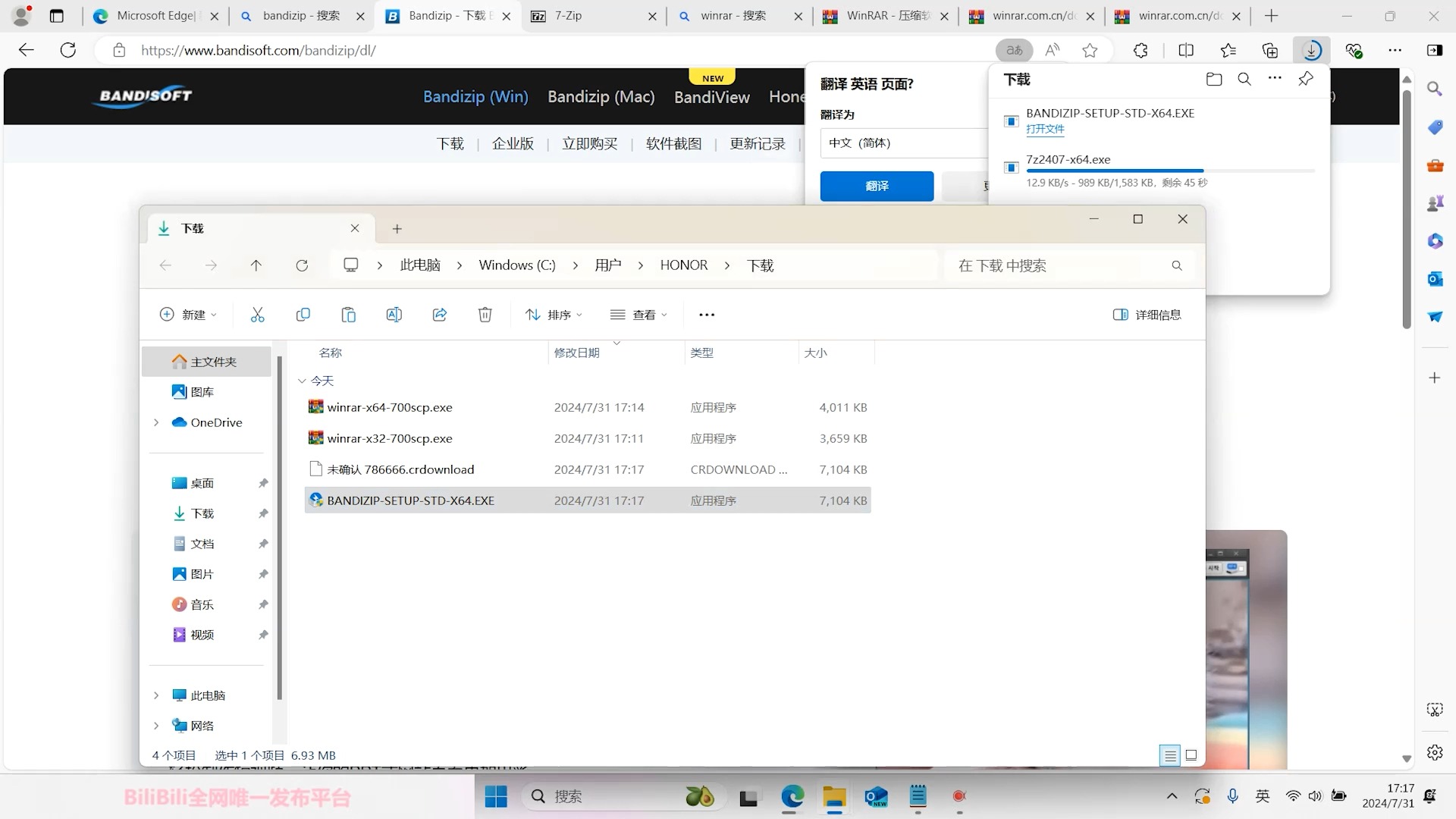This screenshot has width=1456, height=819.
Task: Add page to favorites with star icon
Action: pyautogui.click(x=1090, y=51)
